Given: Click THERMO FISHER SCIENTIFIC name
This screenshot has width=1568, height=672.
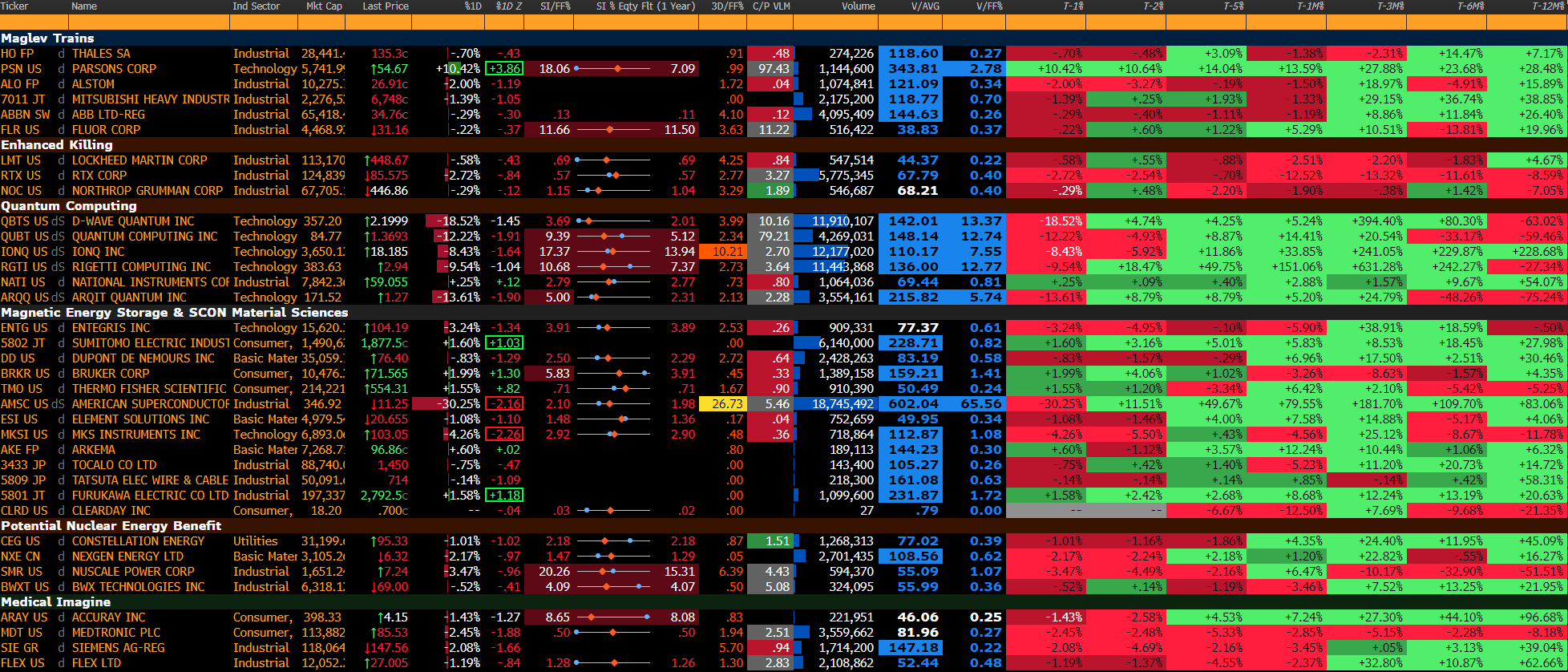Looking at the screenshot, I should [x=149, y=389].
